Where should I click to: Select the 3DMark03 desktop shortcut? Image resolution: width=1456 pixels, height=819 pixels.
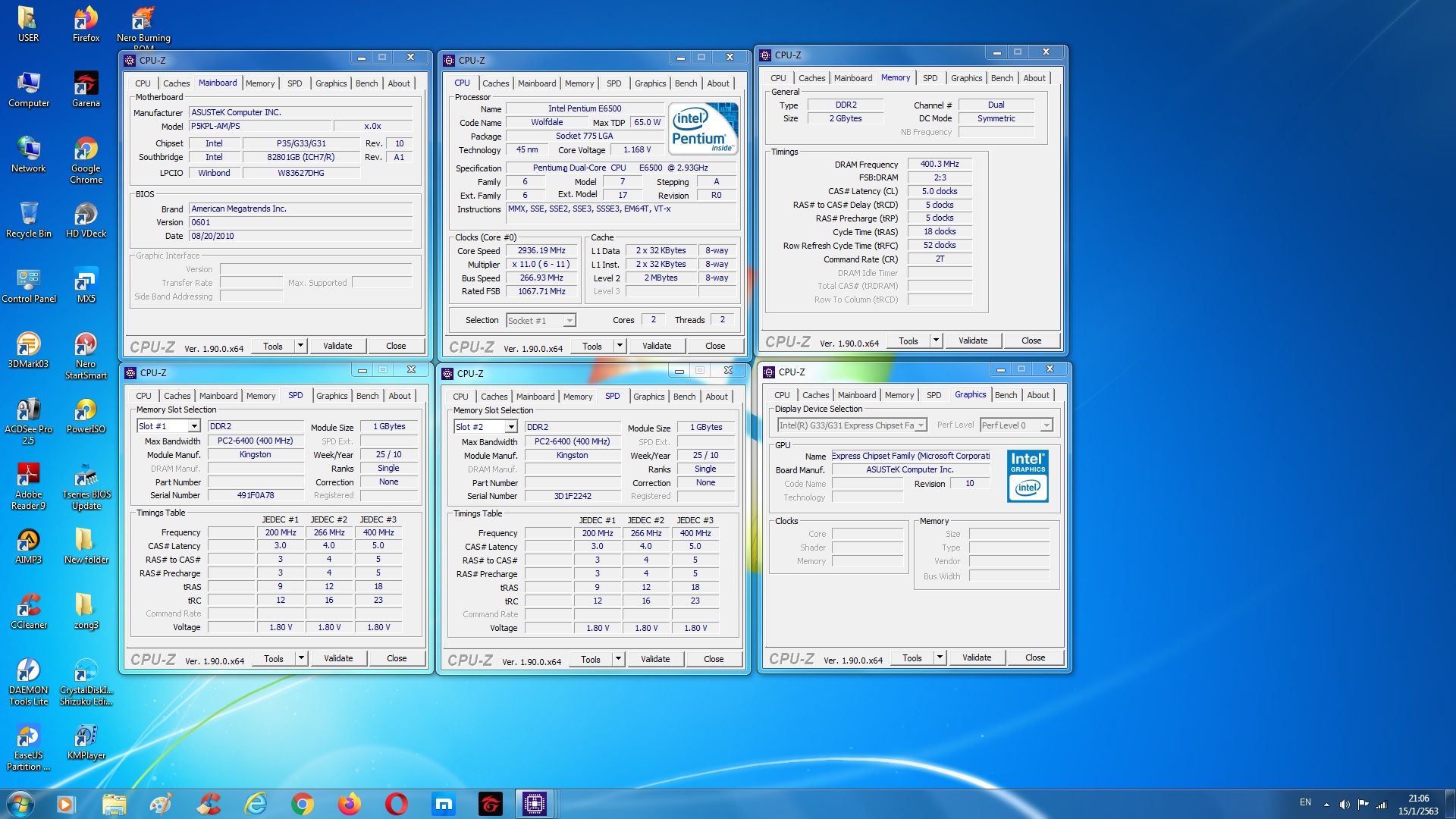pos(28,350)
